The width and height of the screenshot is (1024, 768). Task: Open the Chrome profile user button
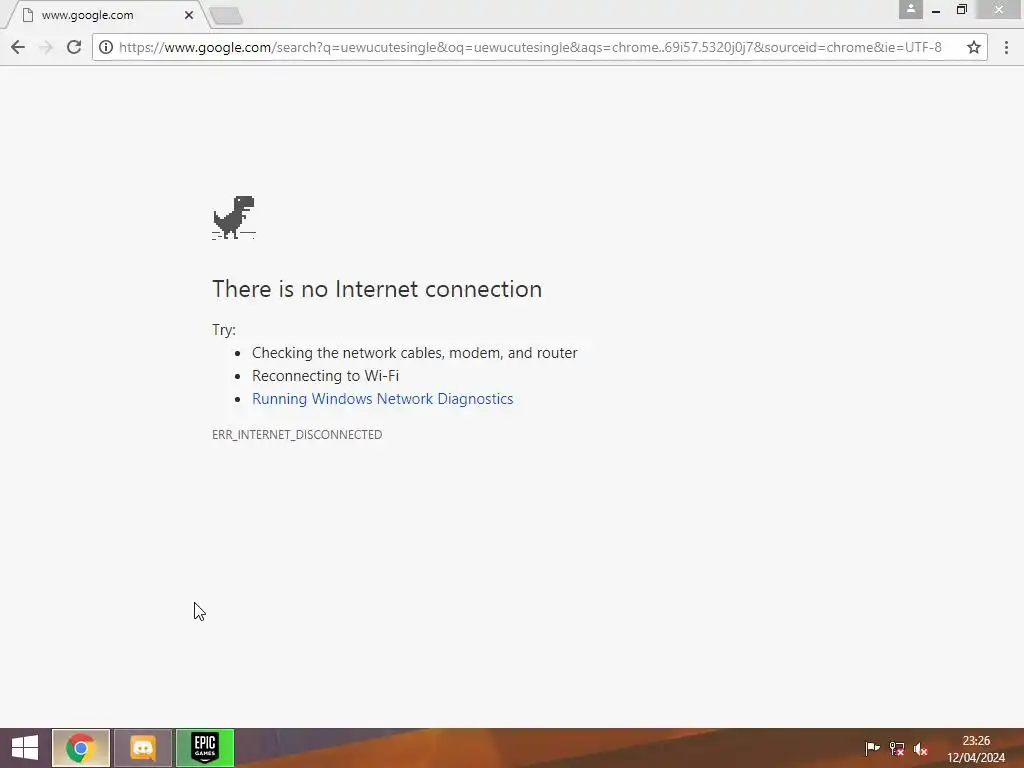point(910,9)
